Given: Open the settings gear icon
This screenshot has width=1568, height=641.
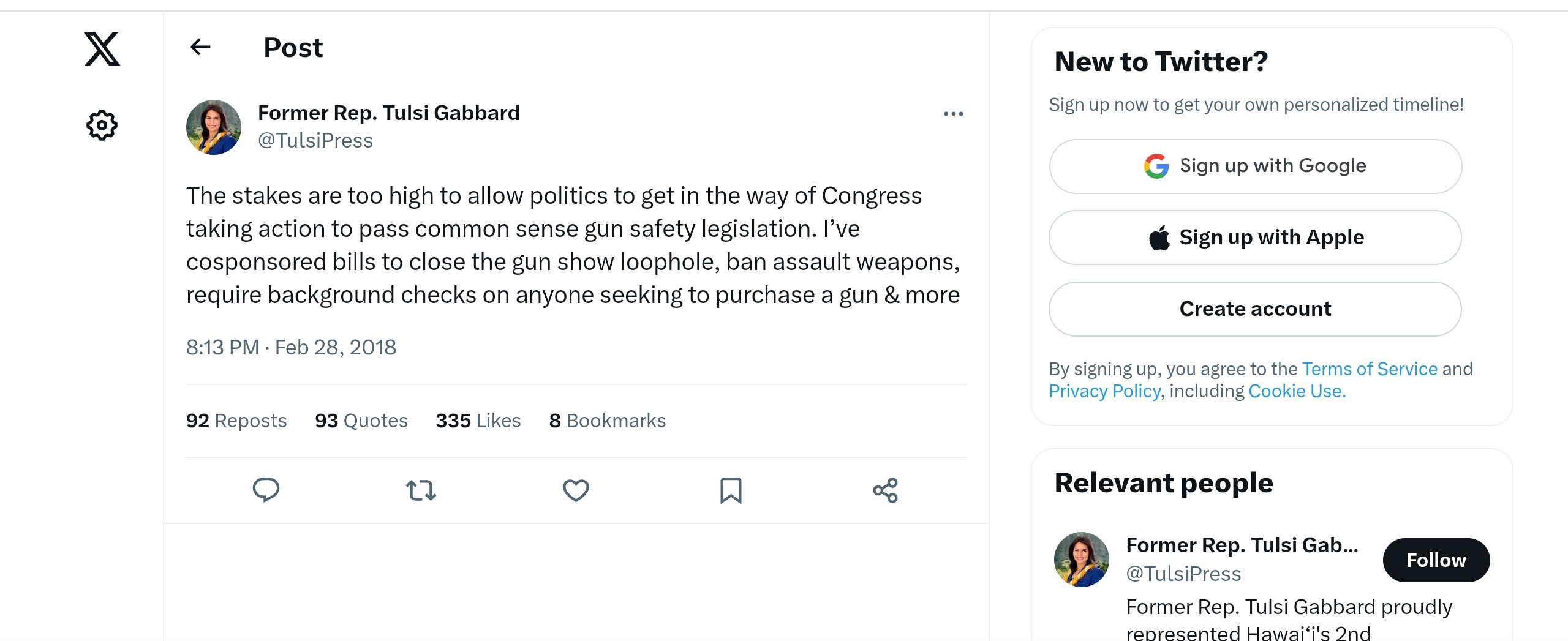Looking at the screenshot, I should [102, 126].
